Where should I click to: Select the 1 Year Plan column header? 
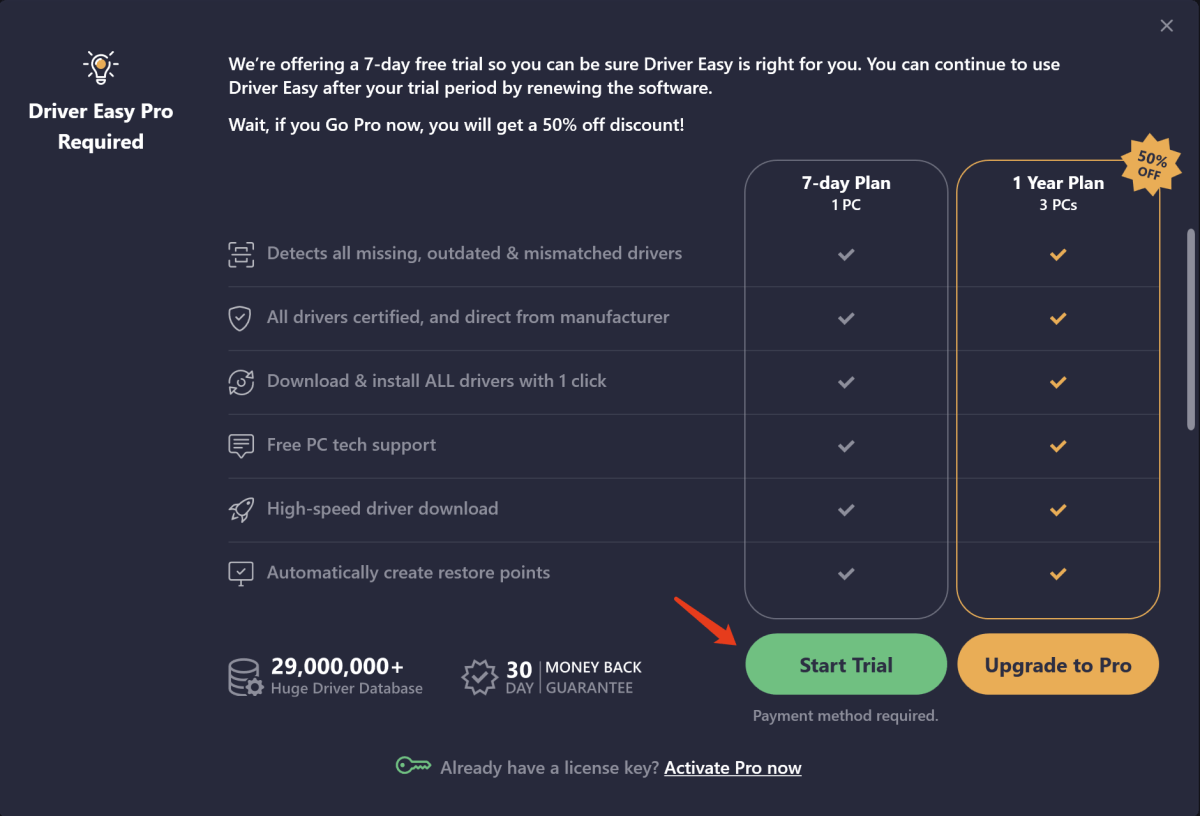point(1058,192)
